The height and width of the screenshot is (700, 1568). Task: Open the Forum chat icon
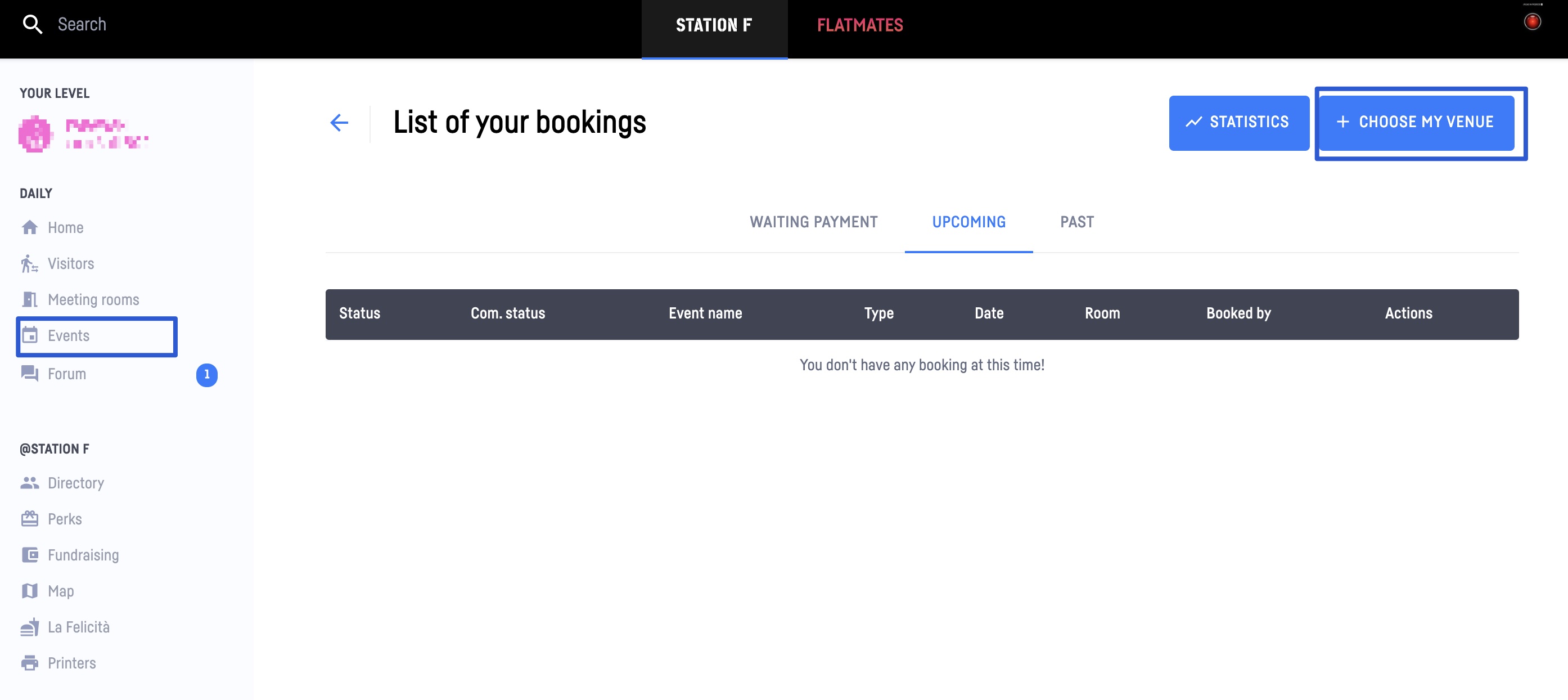(29, 374)
